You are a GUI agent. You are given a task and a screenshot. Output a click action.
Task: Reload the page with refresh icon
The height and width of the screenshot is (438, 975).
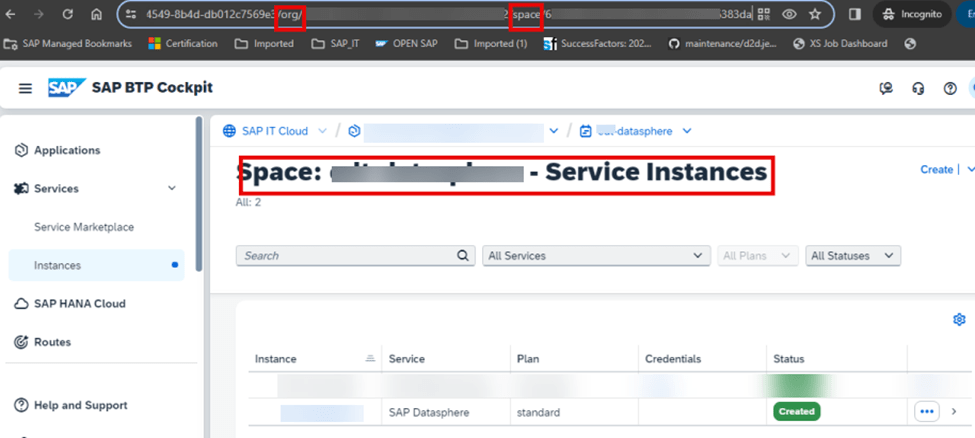click(x=68, y=14)
